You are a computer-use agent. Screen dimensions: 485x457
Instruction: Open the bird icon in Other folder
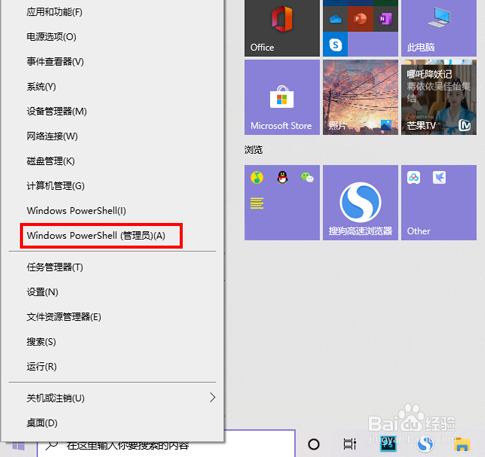439,178
